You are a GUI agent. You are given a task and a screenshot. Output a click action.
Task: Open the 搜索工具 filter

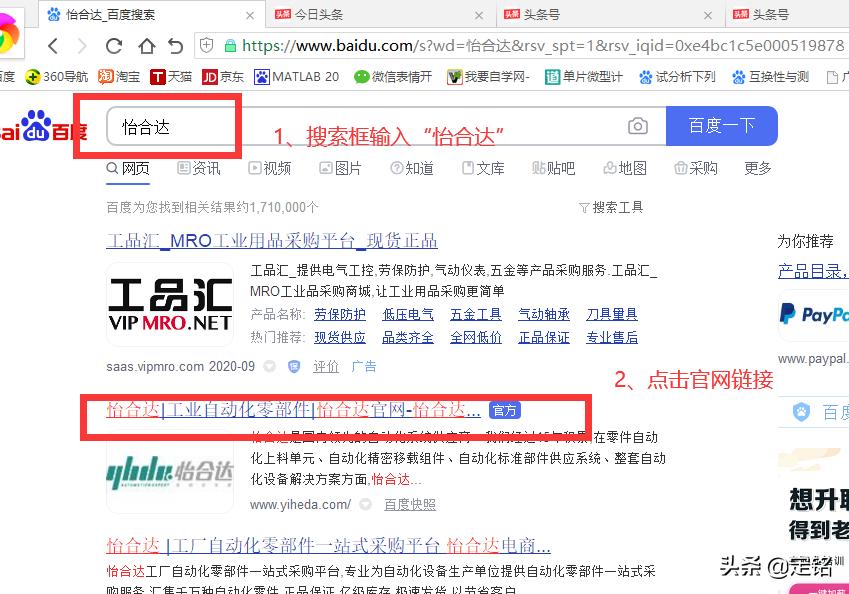611,207
